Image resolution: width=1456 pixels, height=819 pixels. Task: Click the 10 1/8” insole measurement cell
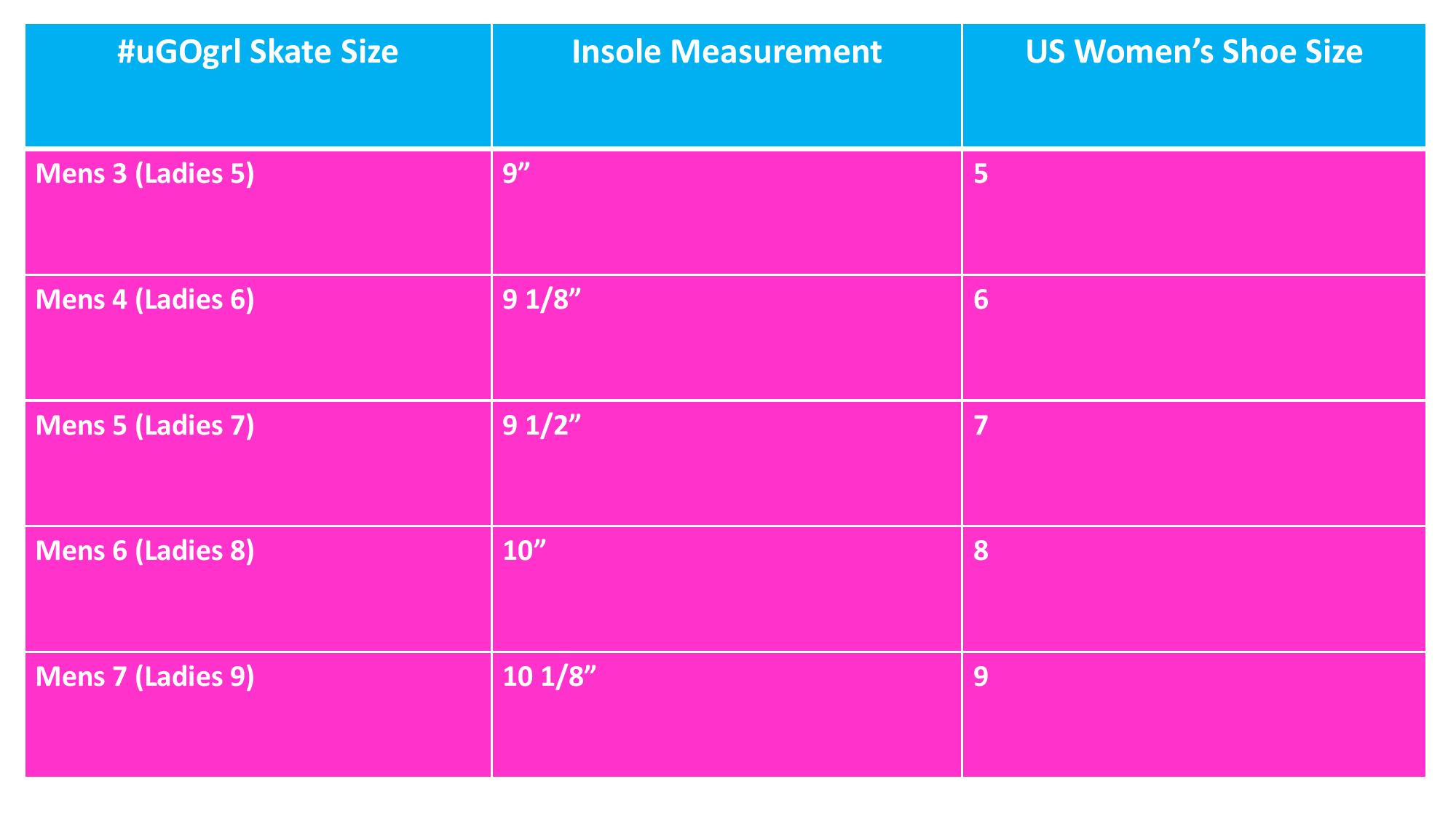(x=549, y=676)
